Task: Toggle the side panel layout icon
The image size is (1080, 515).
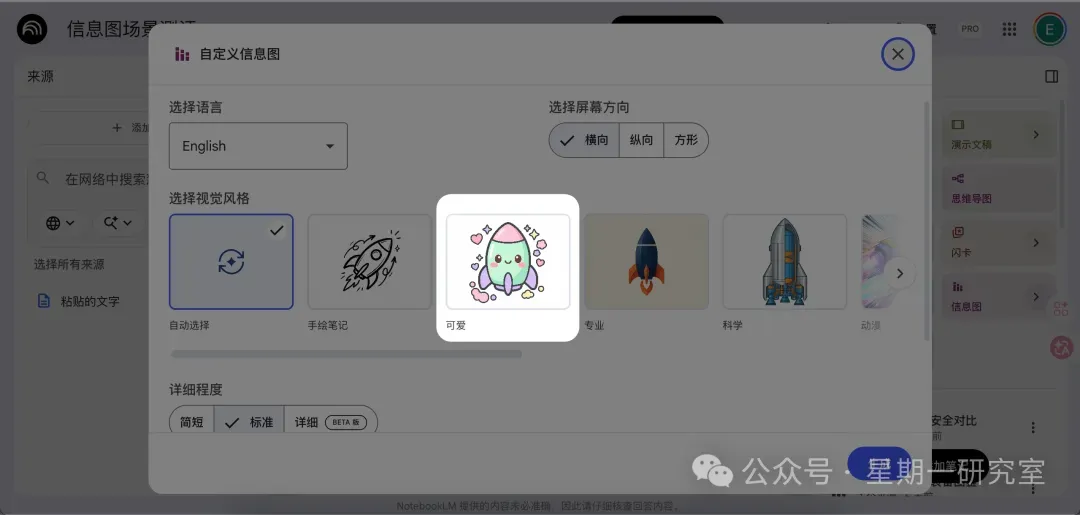Action: [1051, 76]
